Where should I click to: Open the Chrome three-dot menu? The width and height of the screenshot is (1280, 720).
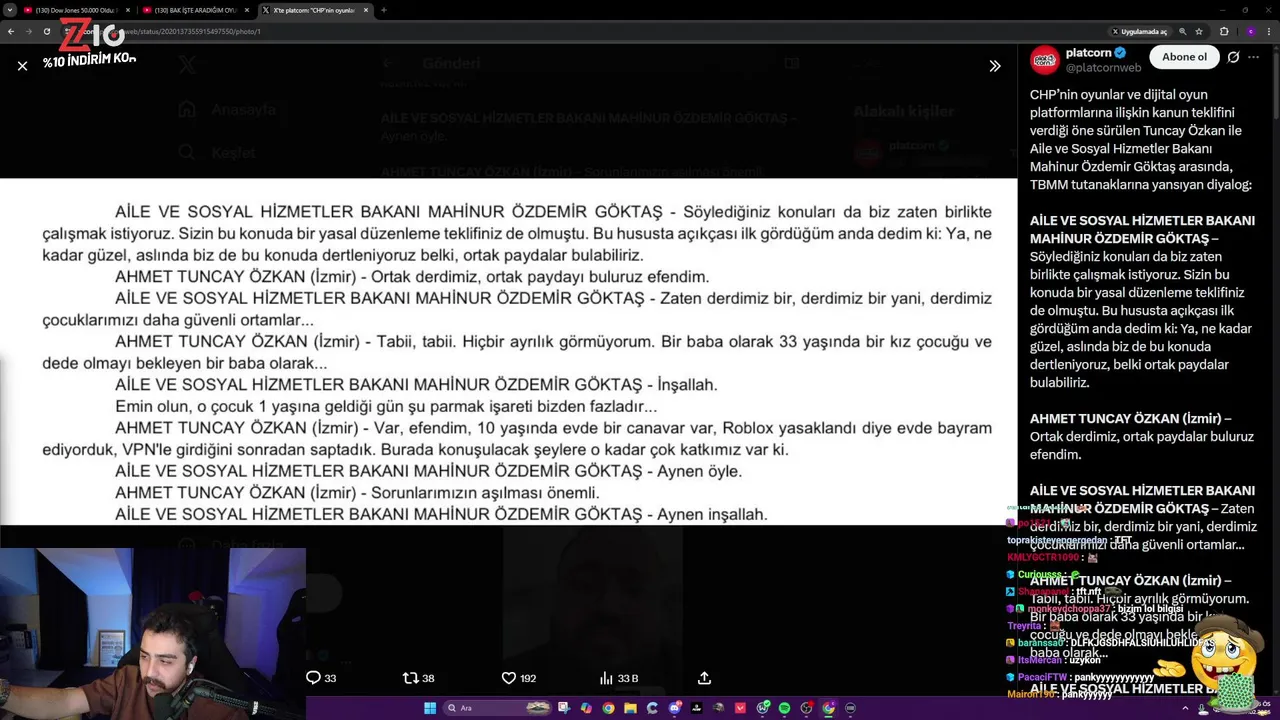pyautogui.click(x=1270, y=31)
